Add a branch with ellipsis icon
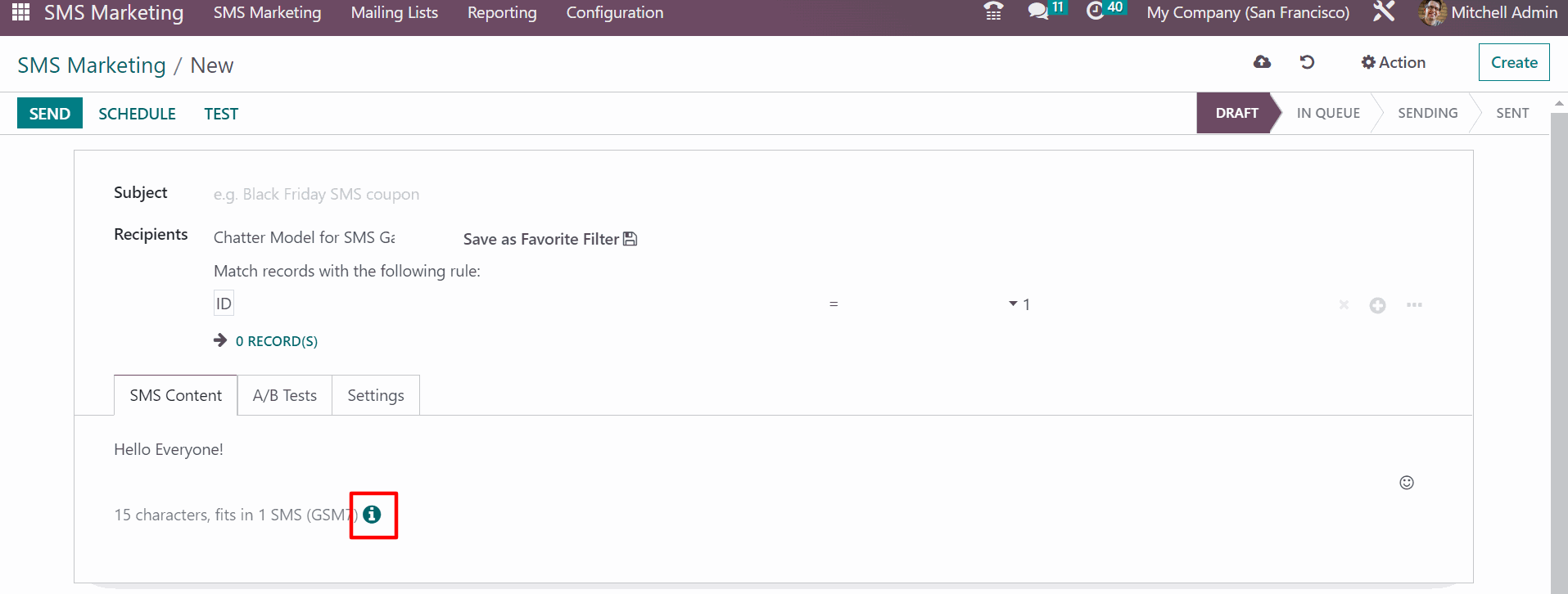Viewport: 1568px width, 594px height. (1414, 305)
